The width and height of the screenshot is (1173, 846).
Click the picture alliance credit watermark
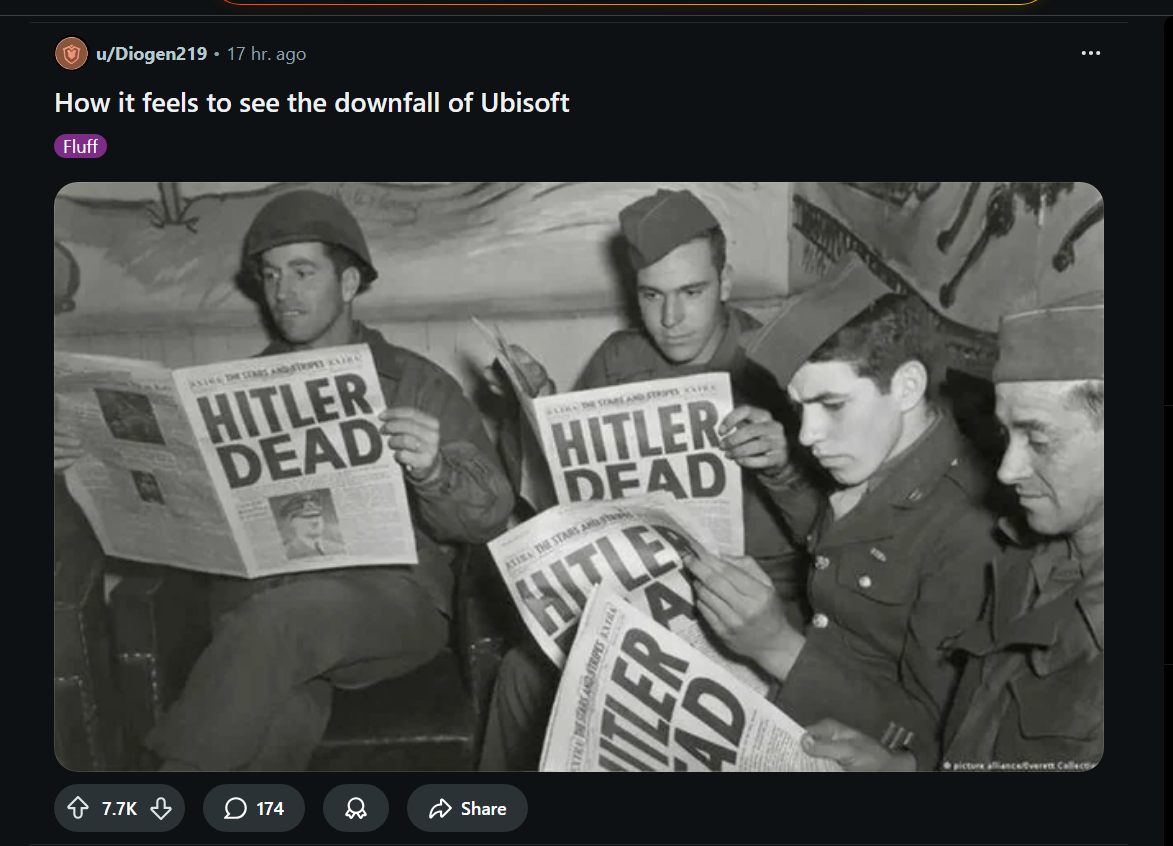point(1021,765)
